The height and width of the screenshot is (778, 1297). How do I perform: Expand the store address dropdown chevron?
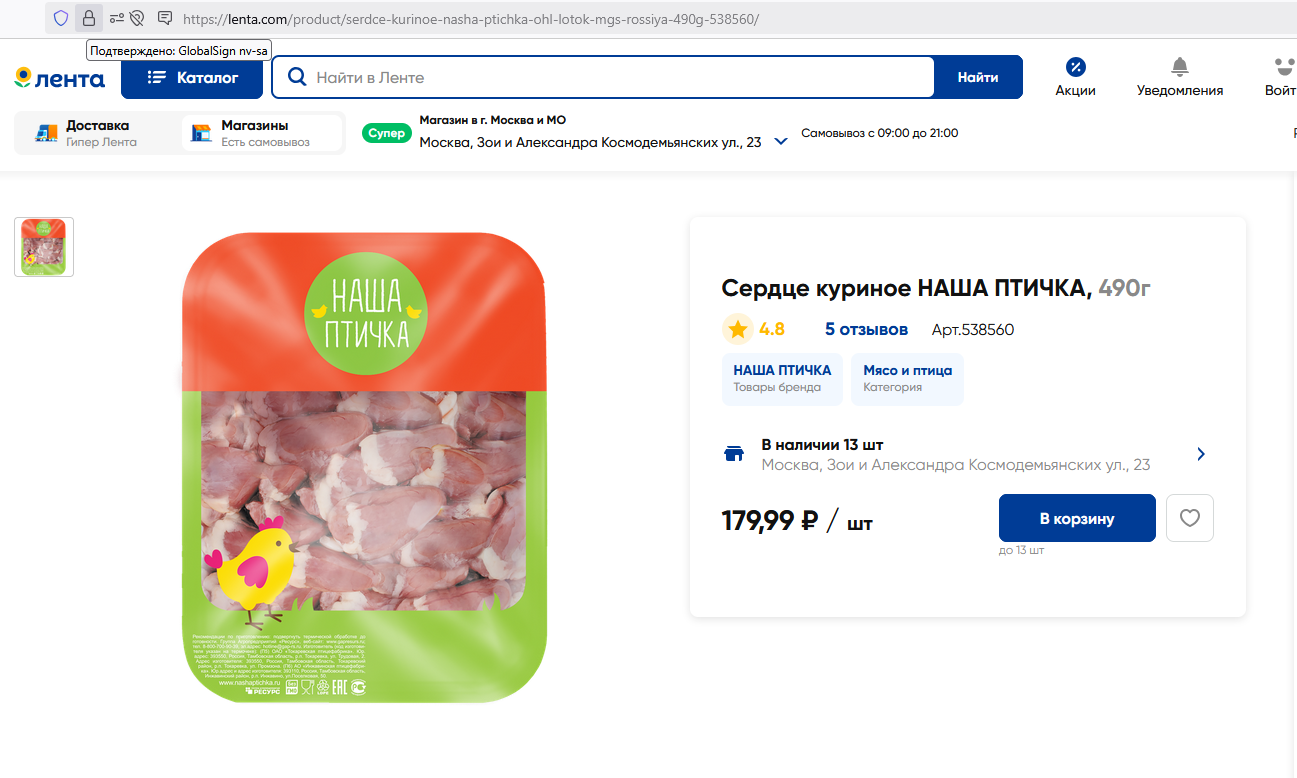[x=781, y=142]
